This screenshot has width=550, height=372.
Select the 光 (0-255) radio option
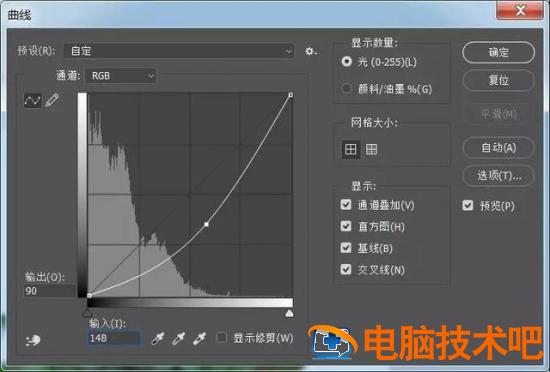coord(347,62)
